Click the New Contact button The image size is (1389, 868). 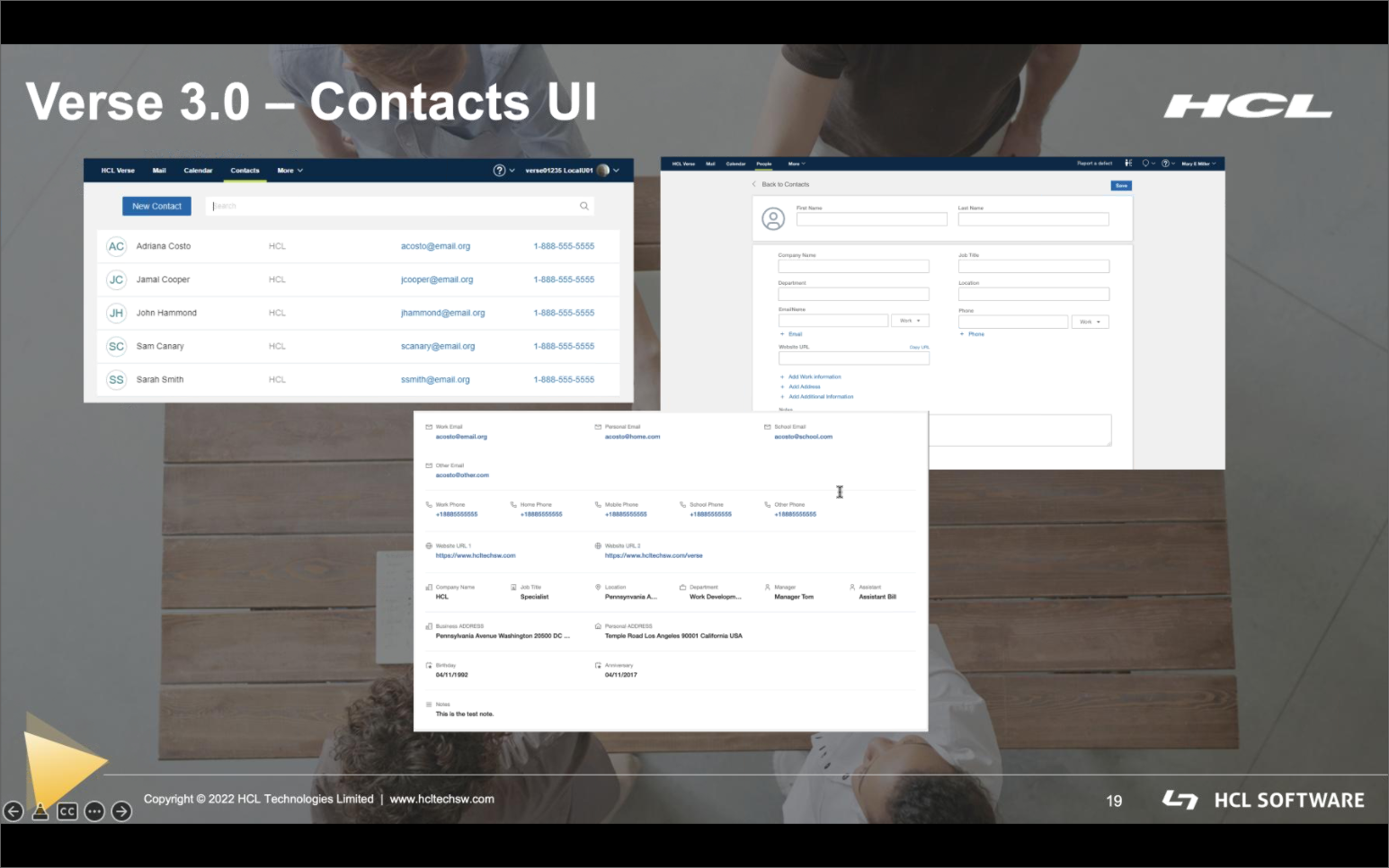coord(156,206)
